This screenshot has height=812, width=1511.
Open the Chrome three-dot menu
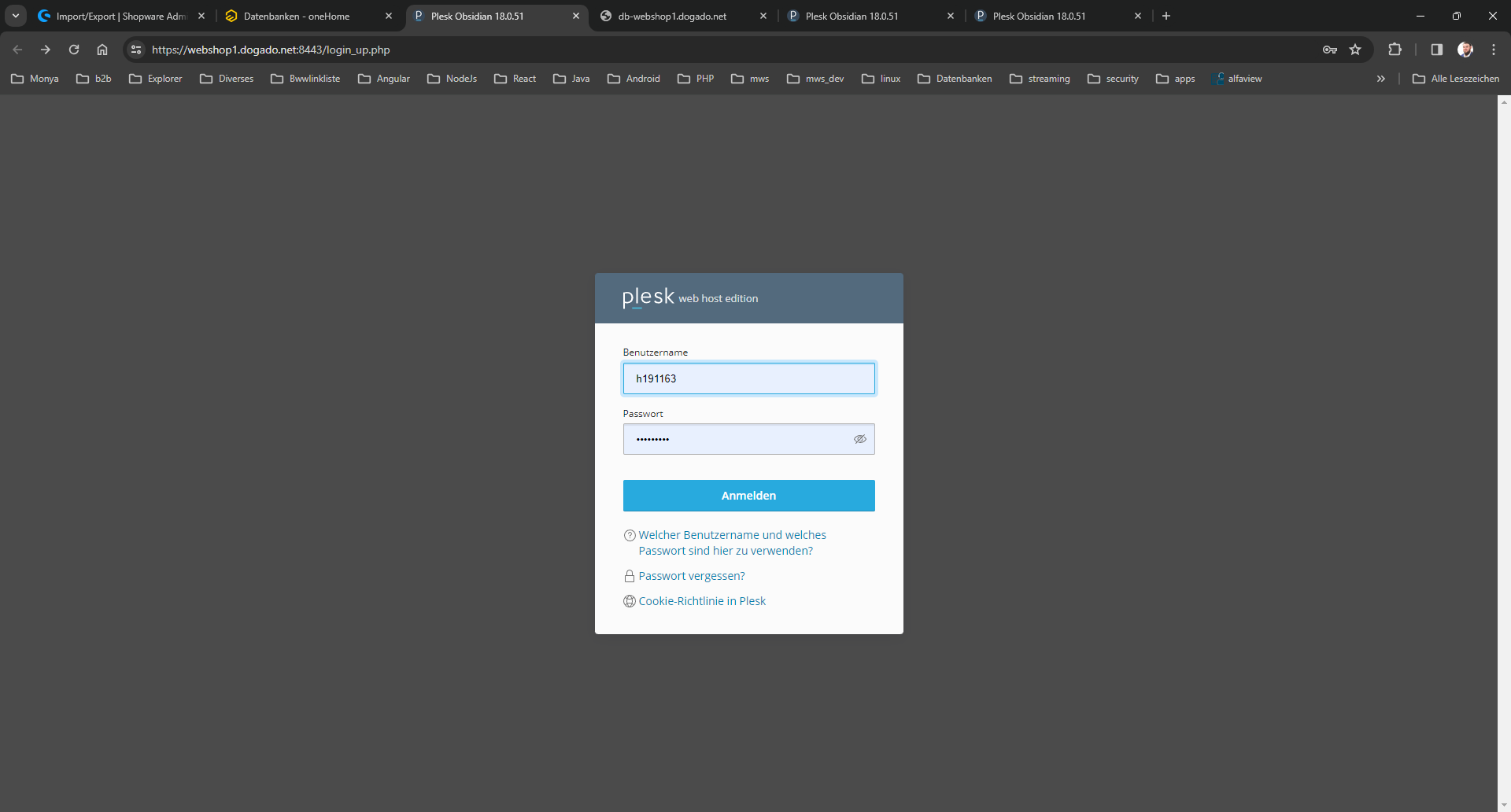coord(1493,50)
